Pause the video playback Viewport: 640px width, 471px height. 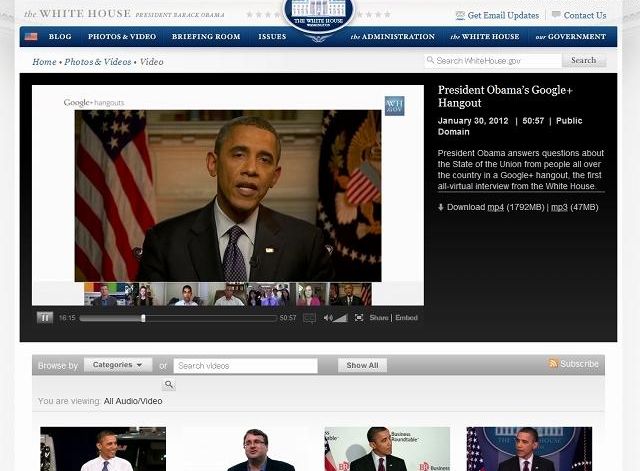[45, 318]
